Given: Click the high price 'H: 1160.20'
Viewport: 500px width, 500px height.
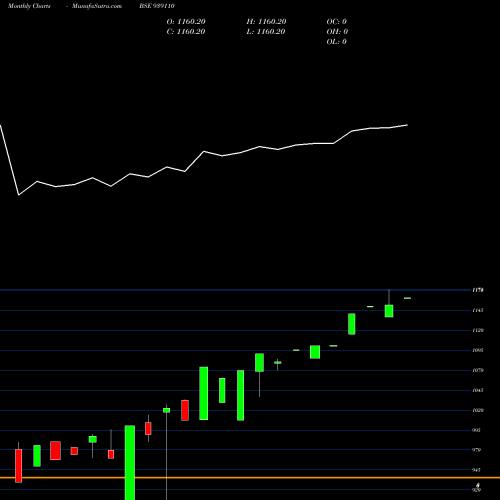Looking at the screenshot, I should [x=266, y=21].
